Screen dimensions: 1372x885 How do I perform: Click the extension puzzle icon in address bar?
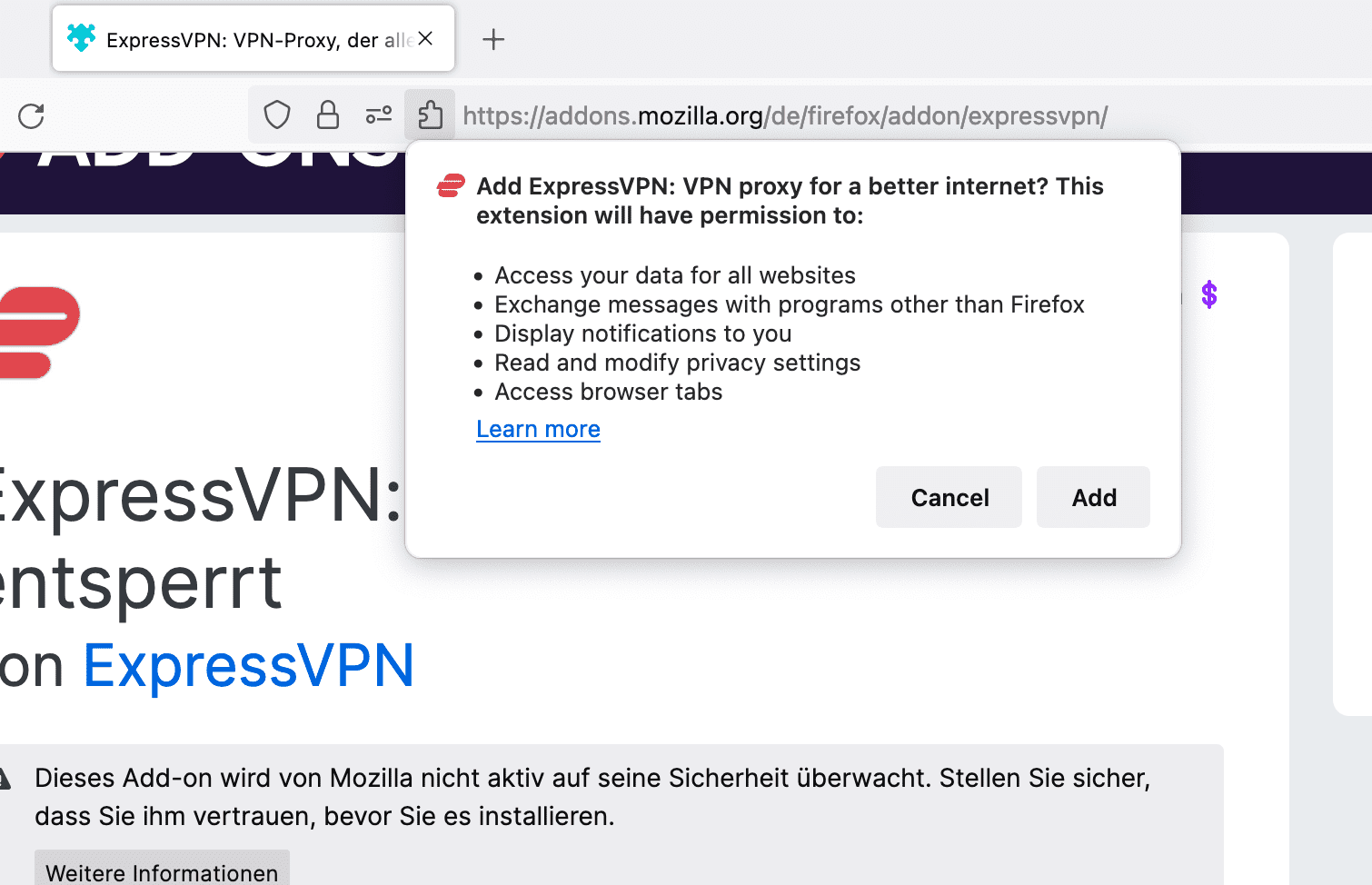(x=431, y=115)
